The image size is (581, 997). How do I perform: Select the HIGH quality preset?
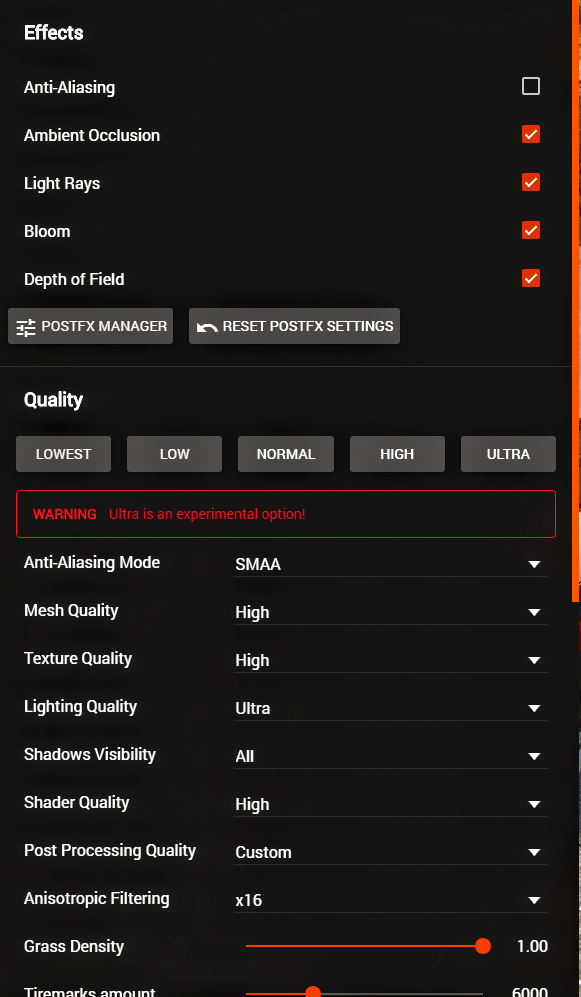pos(397,454)
